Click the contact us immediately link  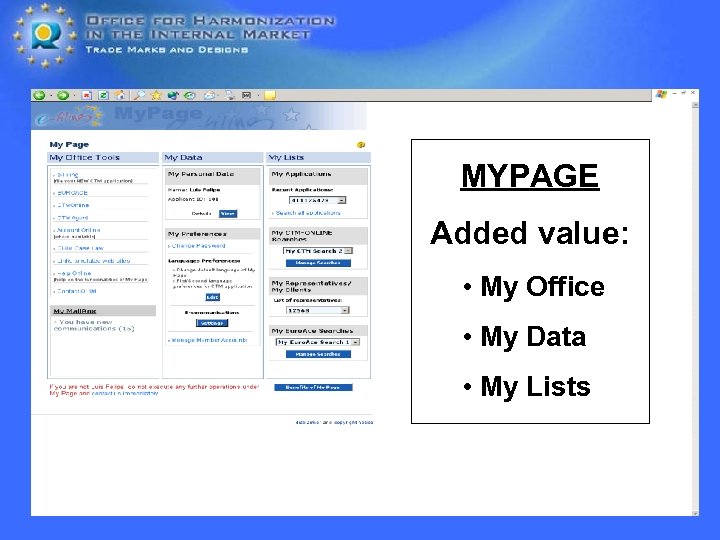[125, 394]
